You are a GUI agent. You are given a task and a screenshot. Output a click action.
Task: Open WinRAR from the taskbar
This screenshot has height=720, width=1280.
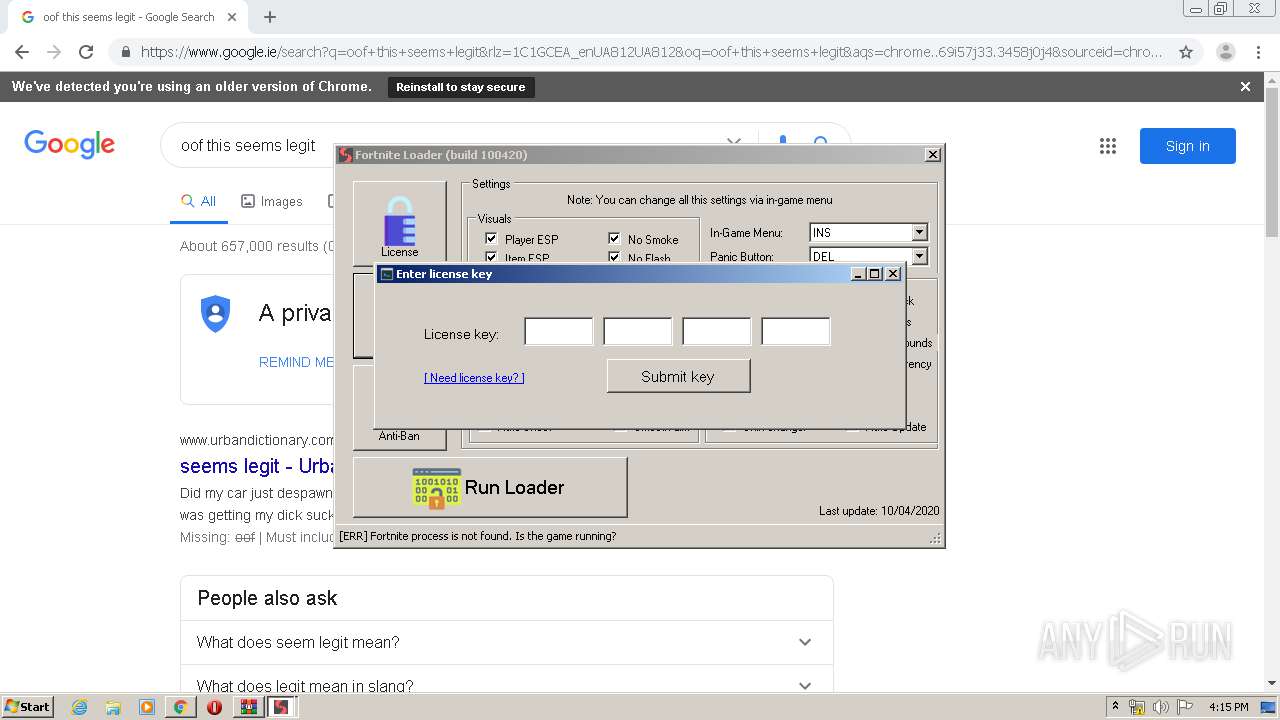click(x=248, y=707)
